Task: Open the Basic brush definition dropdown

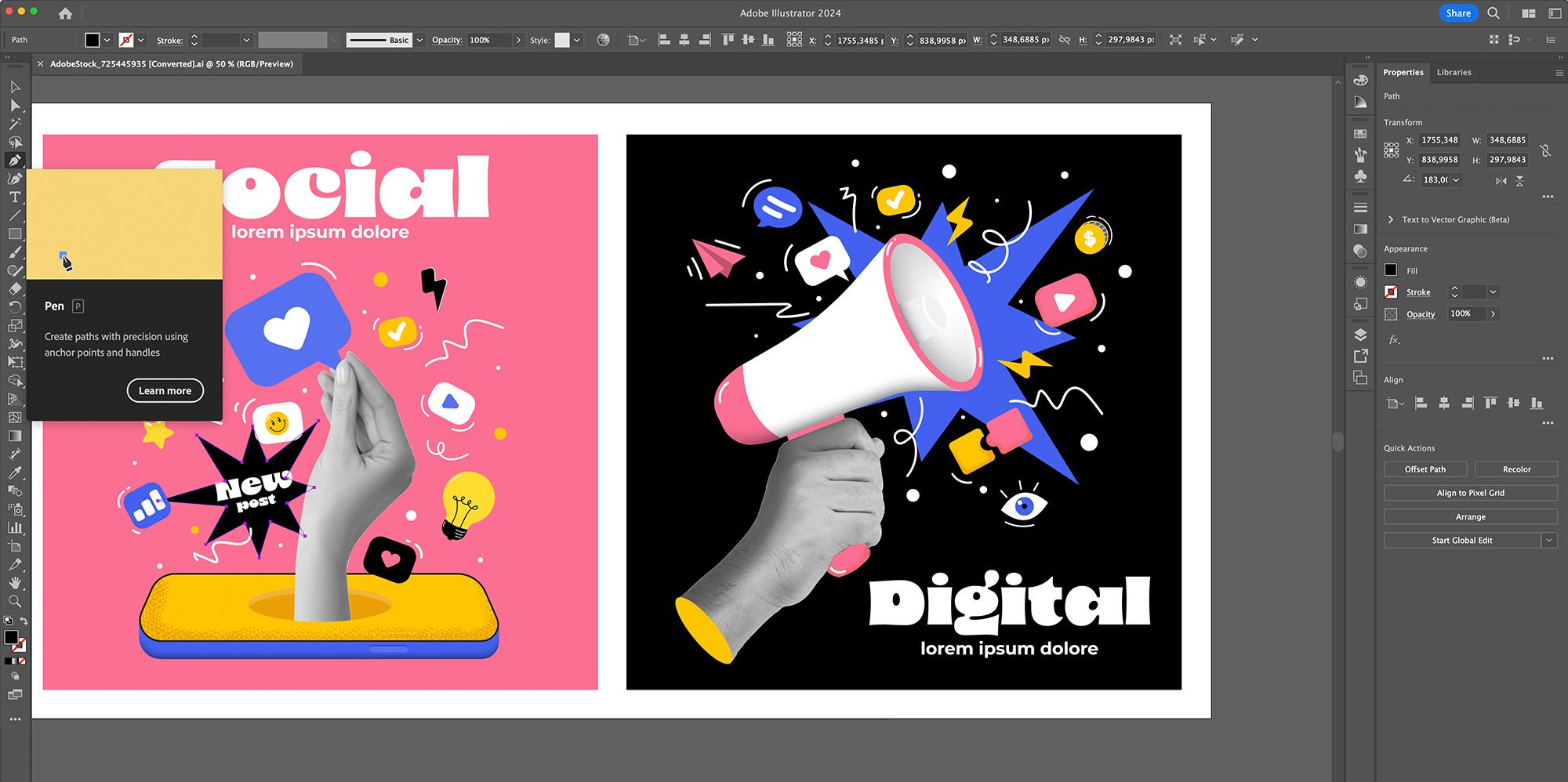Action: click(419, 40)
